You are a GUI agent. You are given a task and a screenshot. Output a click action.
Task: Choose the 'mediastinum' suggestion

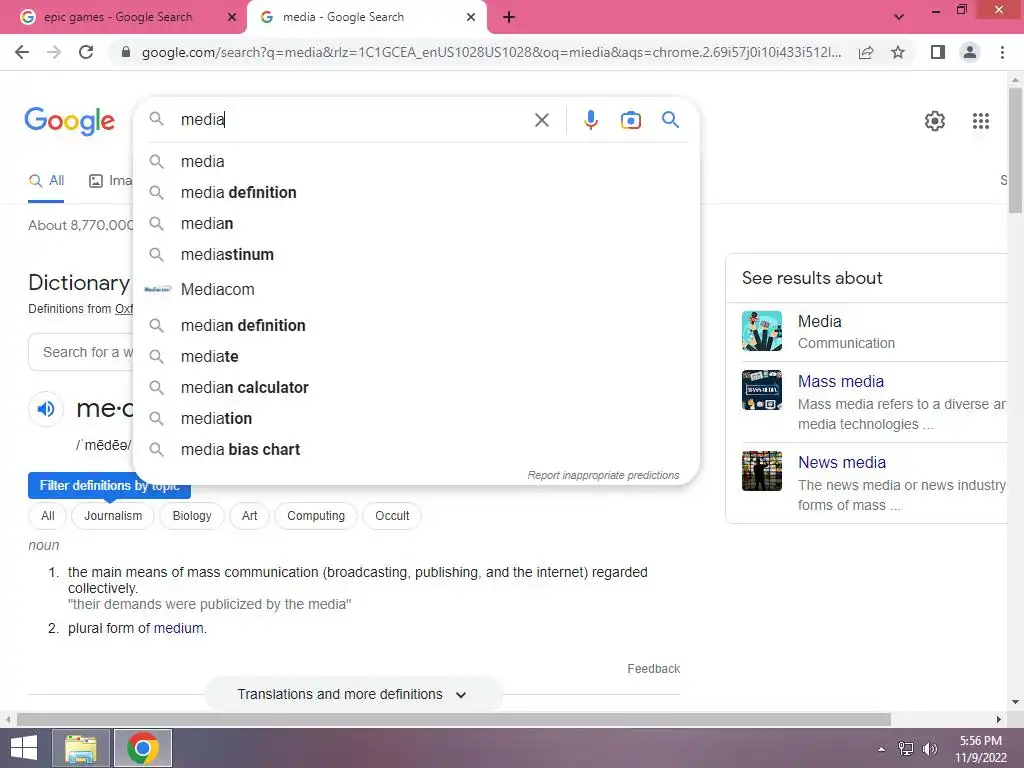416,255
